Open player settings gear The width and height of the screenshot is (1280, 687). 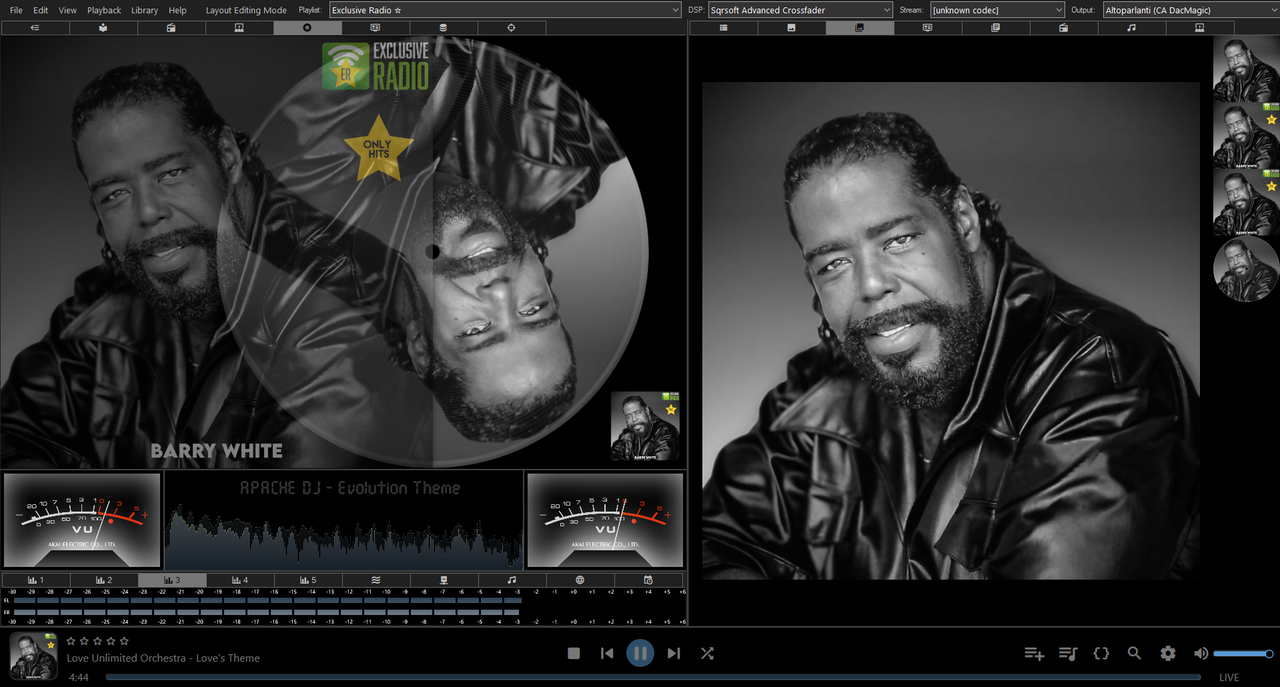pos(1168,653)
